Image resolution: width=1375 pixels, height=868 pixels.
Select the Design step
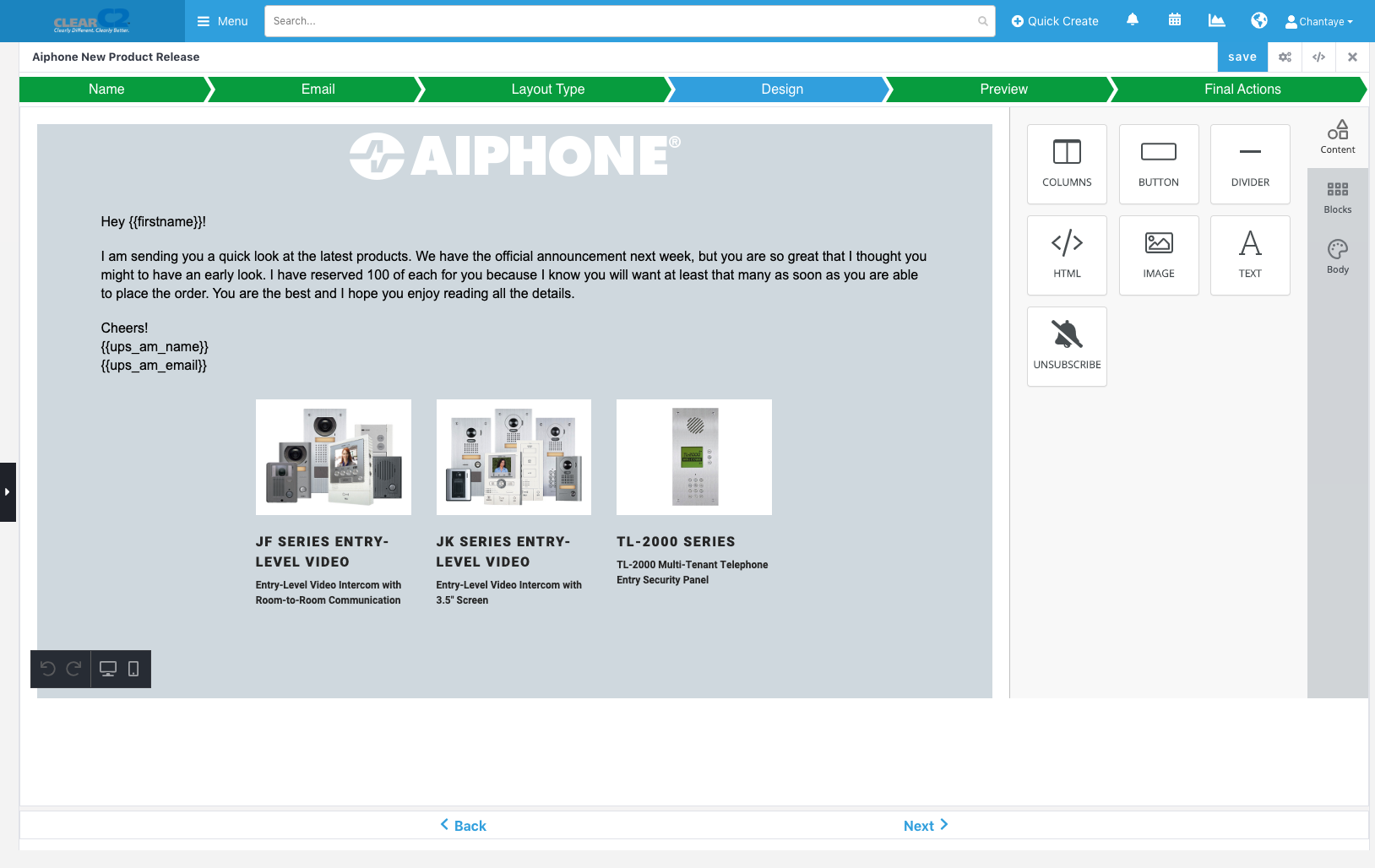[782, 89]
